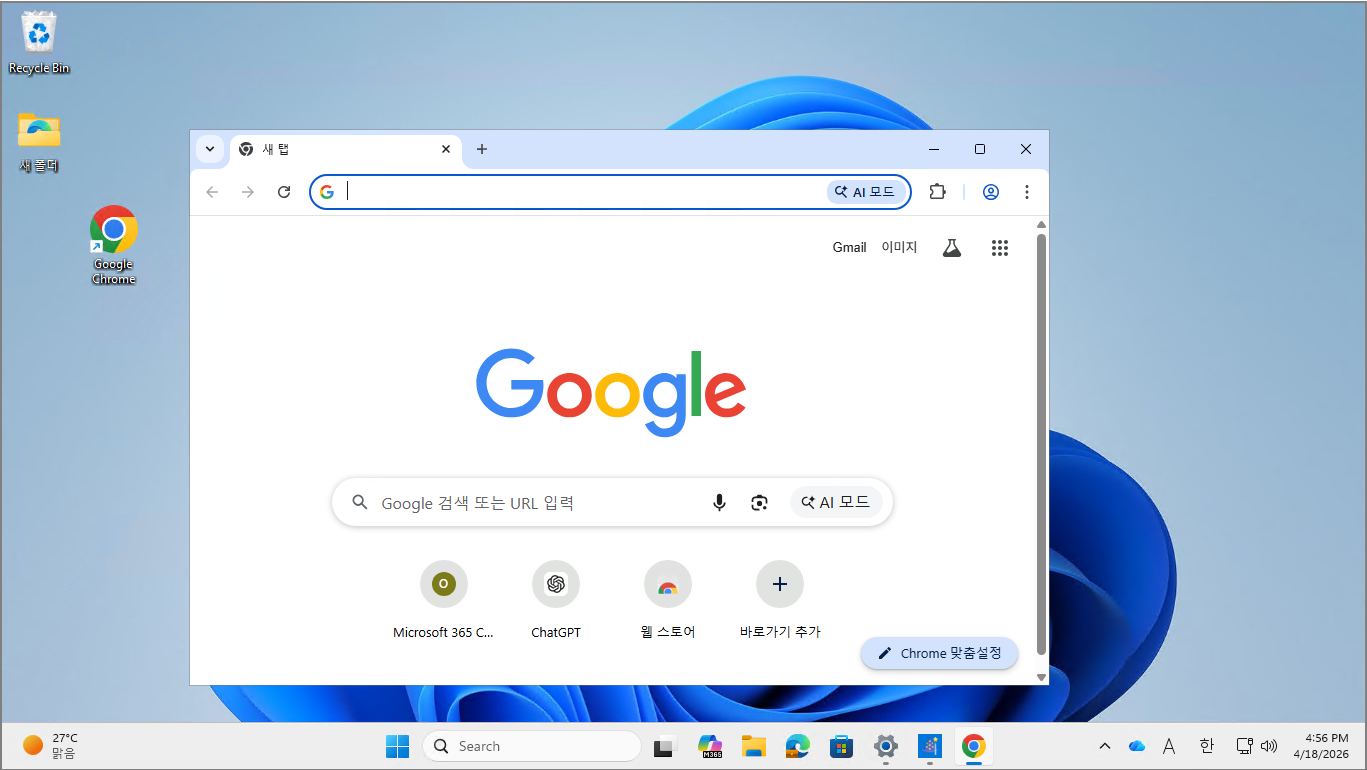Click the A input mode indicator
Viewport: 1367px width, 770px height.
pos(1169,746)
